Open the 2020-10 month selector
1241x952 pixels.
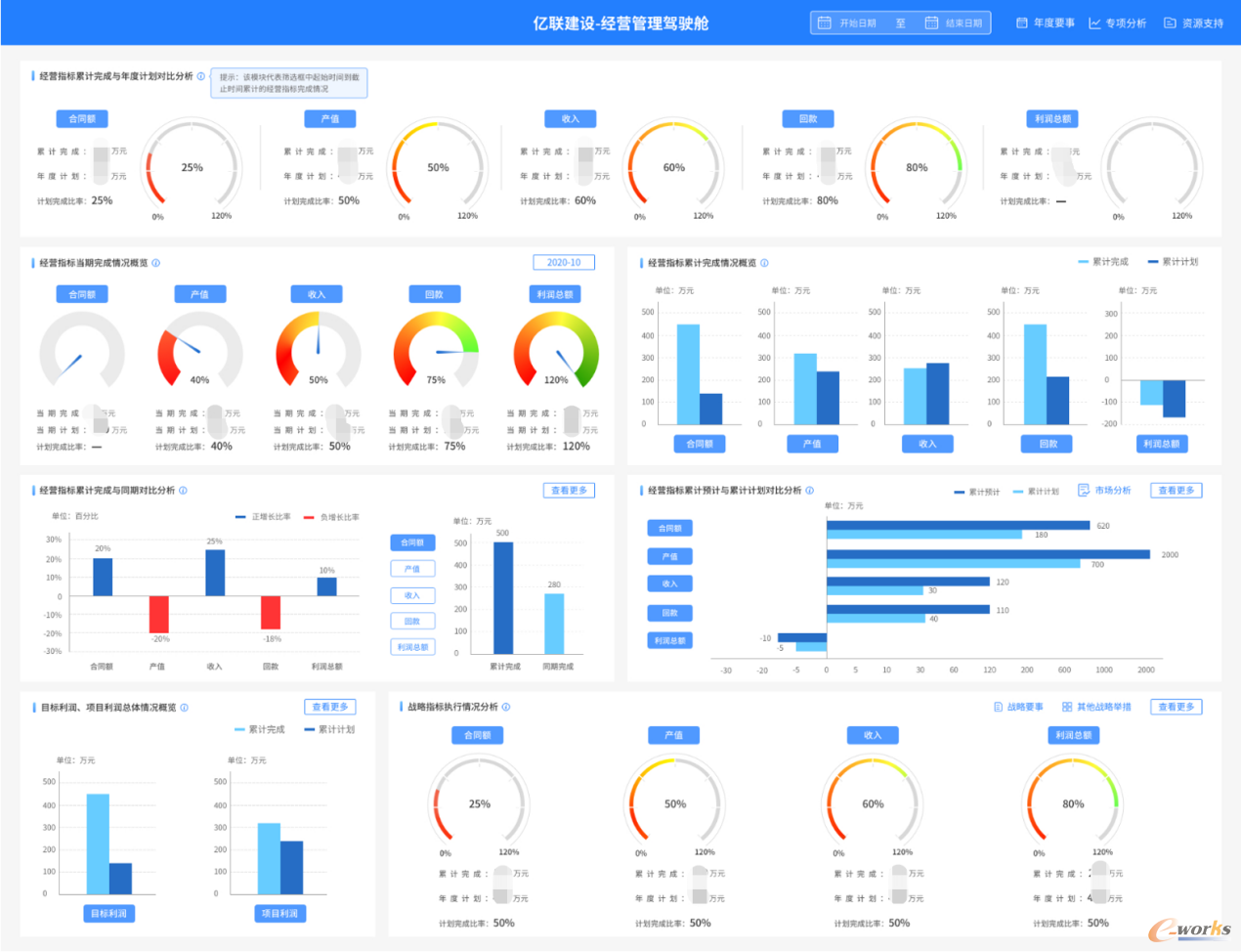564,262
